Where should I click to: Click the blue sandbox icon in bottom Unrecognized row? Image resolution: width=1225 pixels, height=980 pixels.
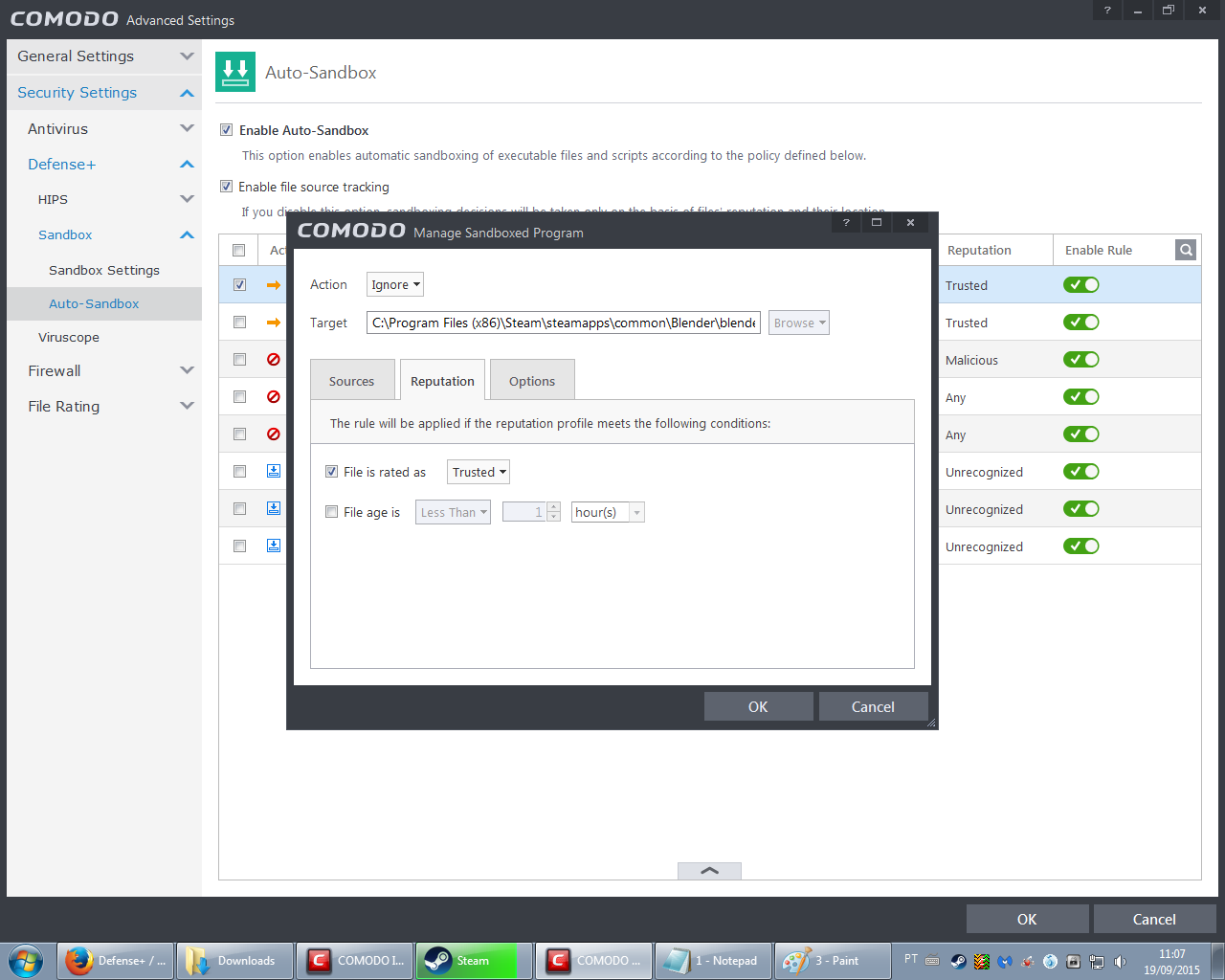pyautogui.click(x=274, y=546)
